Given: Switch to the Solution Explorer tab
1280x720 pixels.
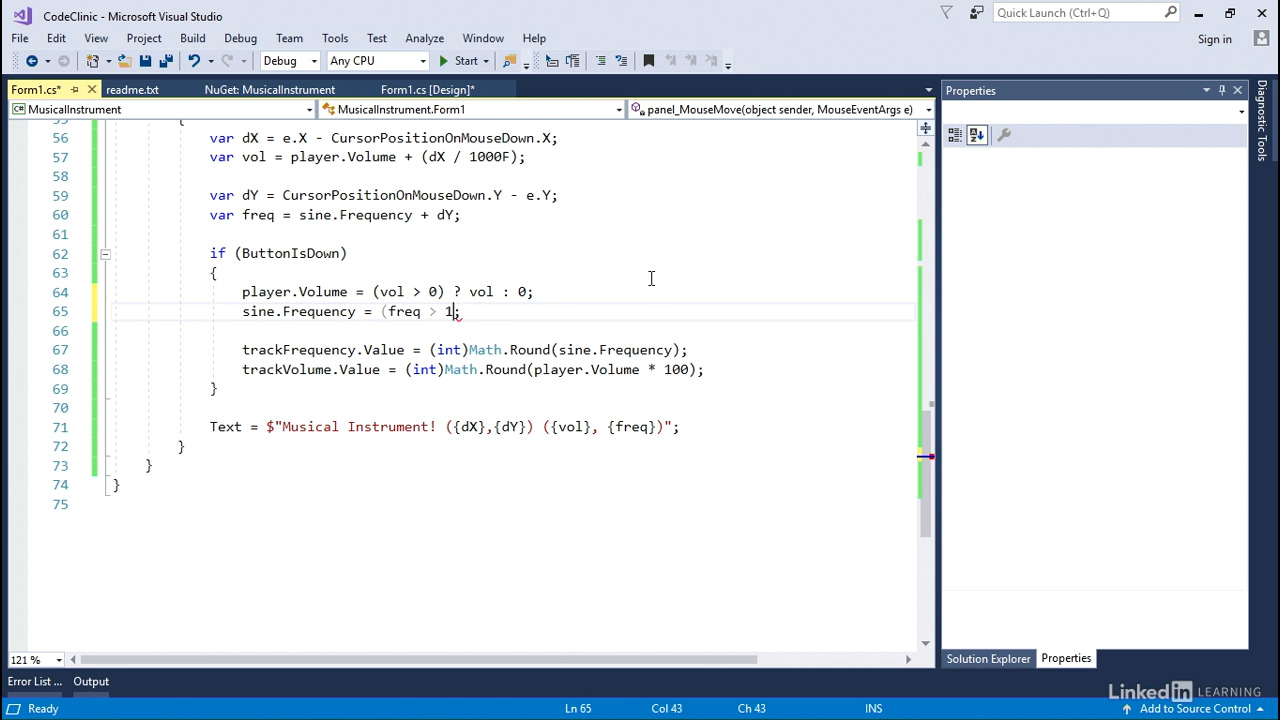Looking at the screenshot, I should pos(988,659).
